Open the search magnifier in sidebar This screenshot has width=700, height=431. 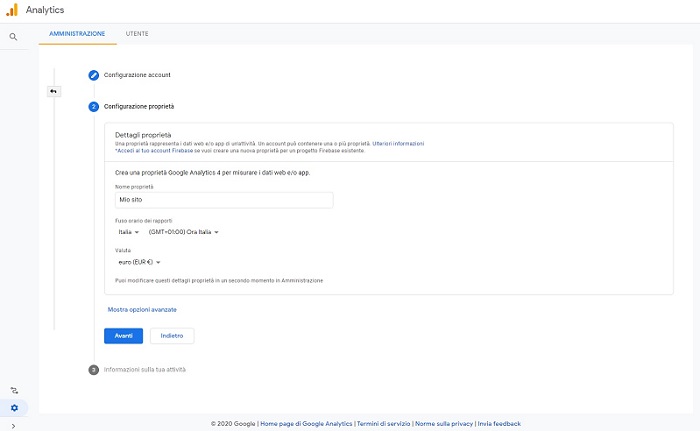[x=13, y=37]
